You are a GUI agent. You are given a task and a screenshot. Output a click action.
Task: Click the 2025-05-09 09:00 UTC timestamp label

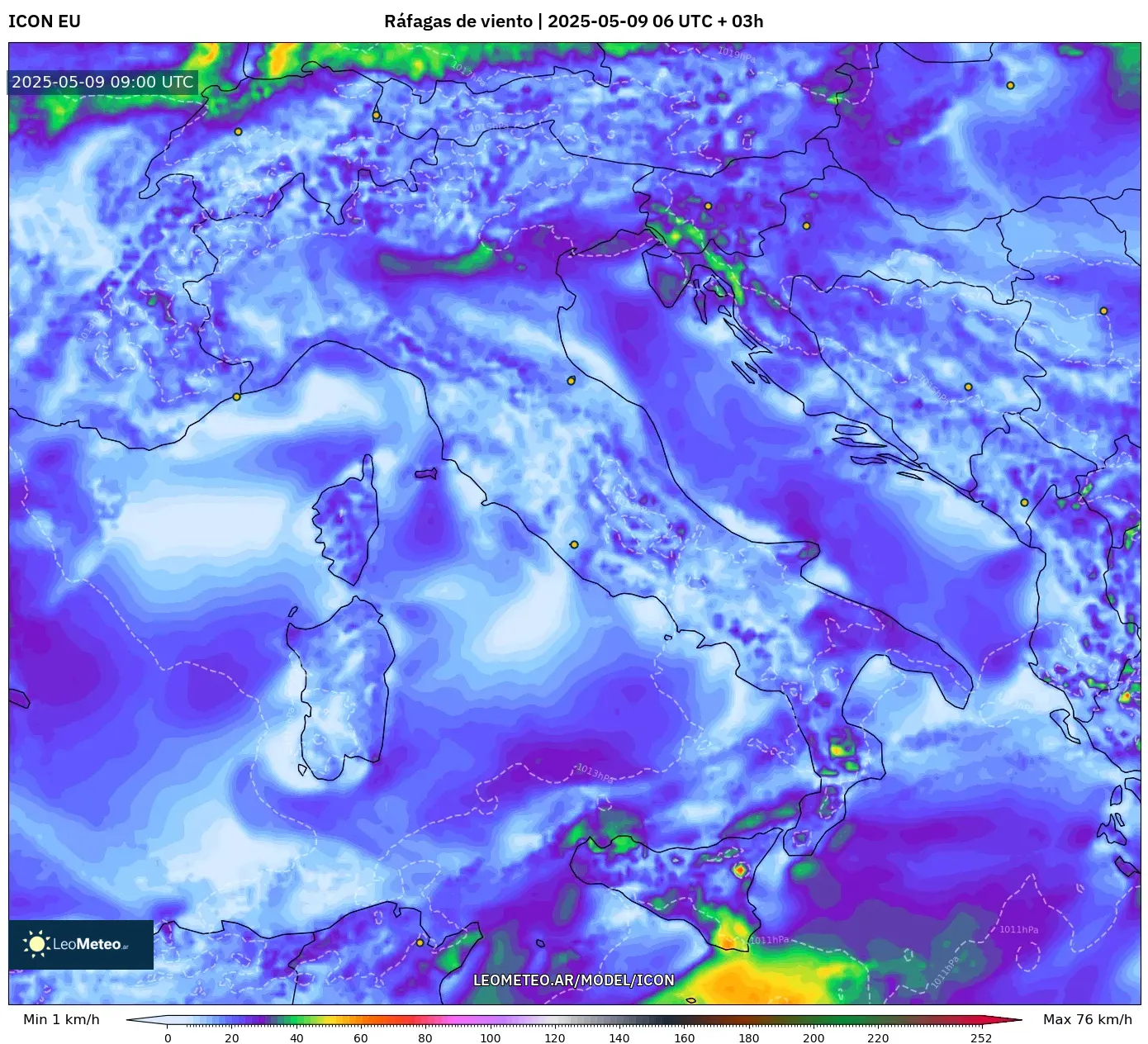102,82
